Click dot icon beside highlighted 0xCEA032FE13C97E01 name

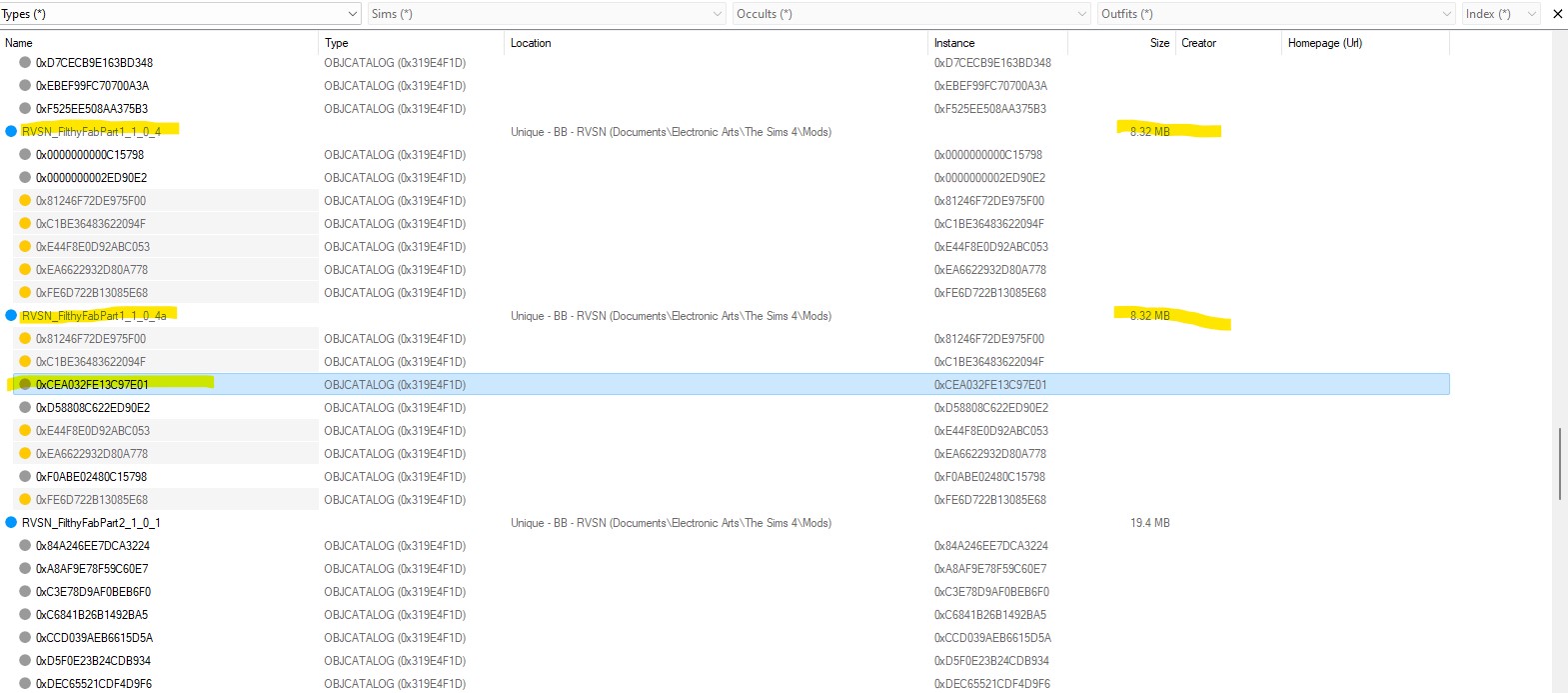pyautogui.click(x=25, y=384)
